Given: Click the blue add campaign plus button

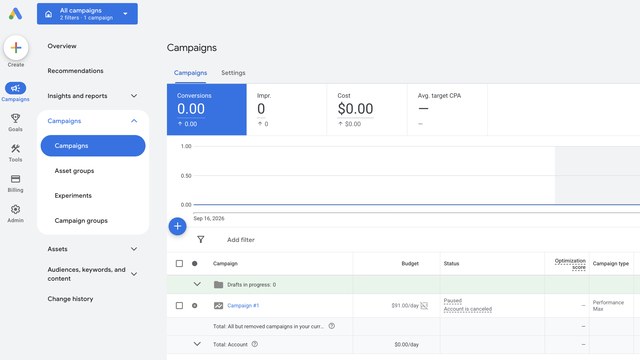Looking at the screenshot, I should pyautogui.click(x=178, y=226).
